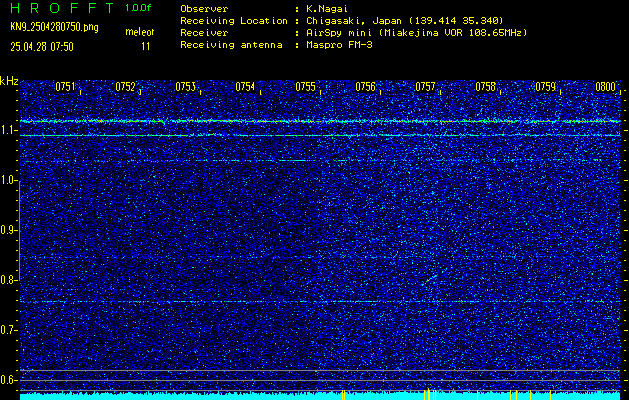Screen dimensions: 629x400
Task: Click the 1.0 frequency axis label
Action: click(8, 180)
